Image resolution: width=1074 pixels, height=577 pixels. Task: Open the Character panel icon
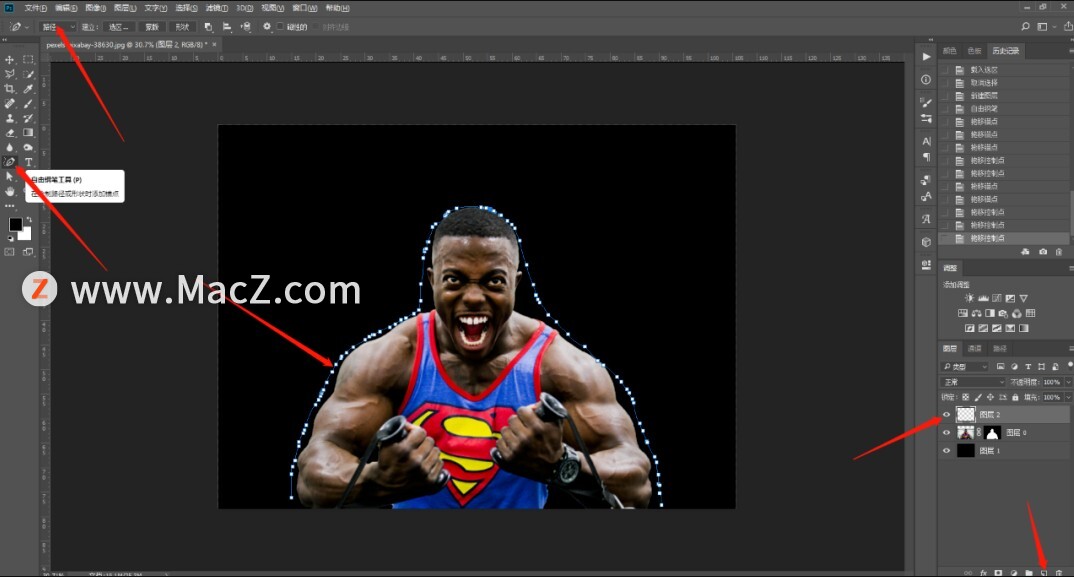point(926,141)
